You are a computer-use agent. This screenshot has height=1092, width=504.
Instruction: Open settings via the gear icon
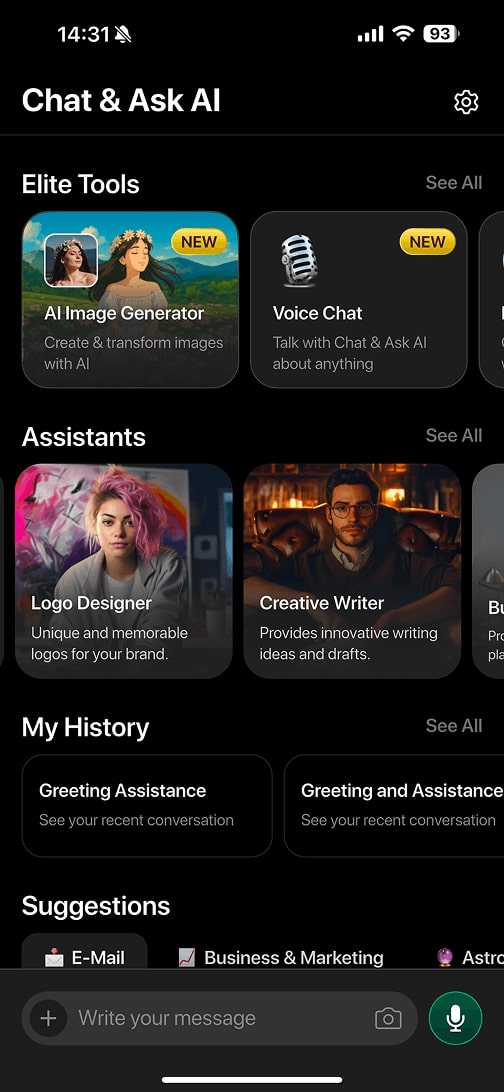coord(466,102)
